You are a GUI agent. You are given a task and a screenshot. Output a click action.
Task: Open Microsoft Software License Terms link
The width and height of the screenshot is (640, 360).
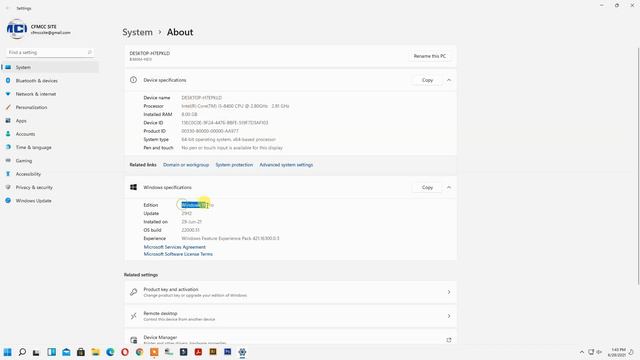178,254
